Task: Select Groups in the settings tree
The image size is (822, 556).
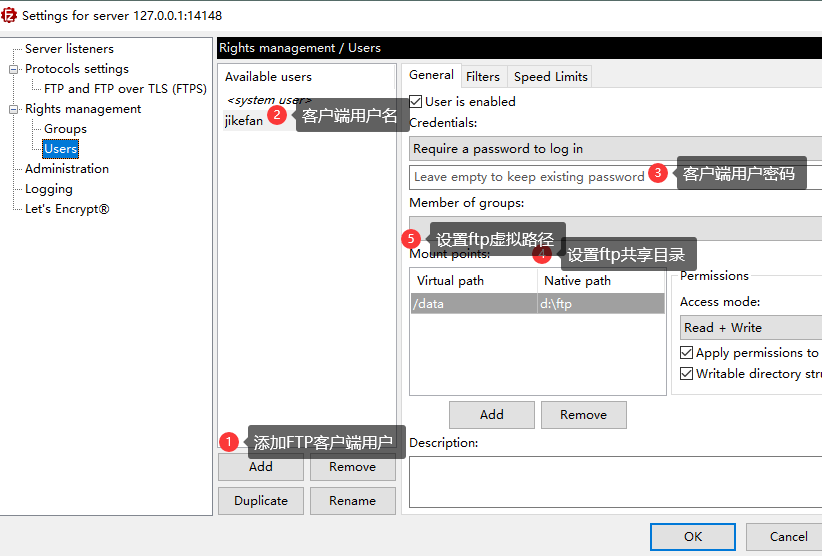Action: tap(66, 129)
